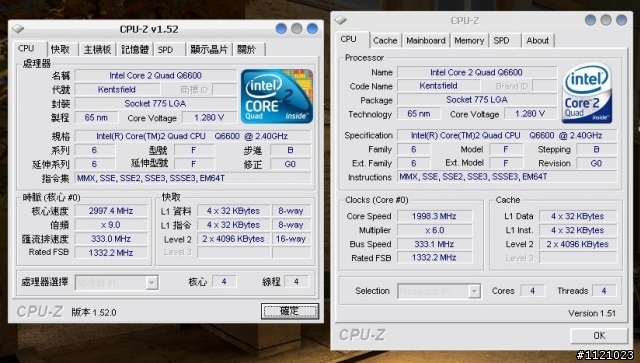Select the CPU tab in CPU-Z v1.52 window
The image size is (640, 363).
(27, 48)
